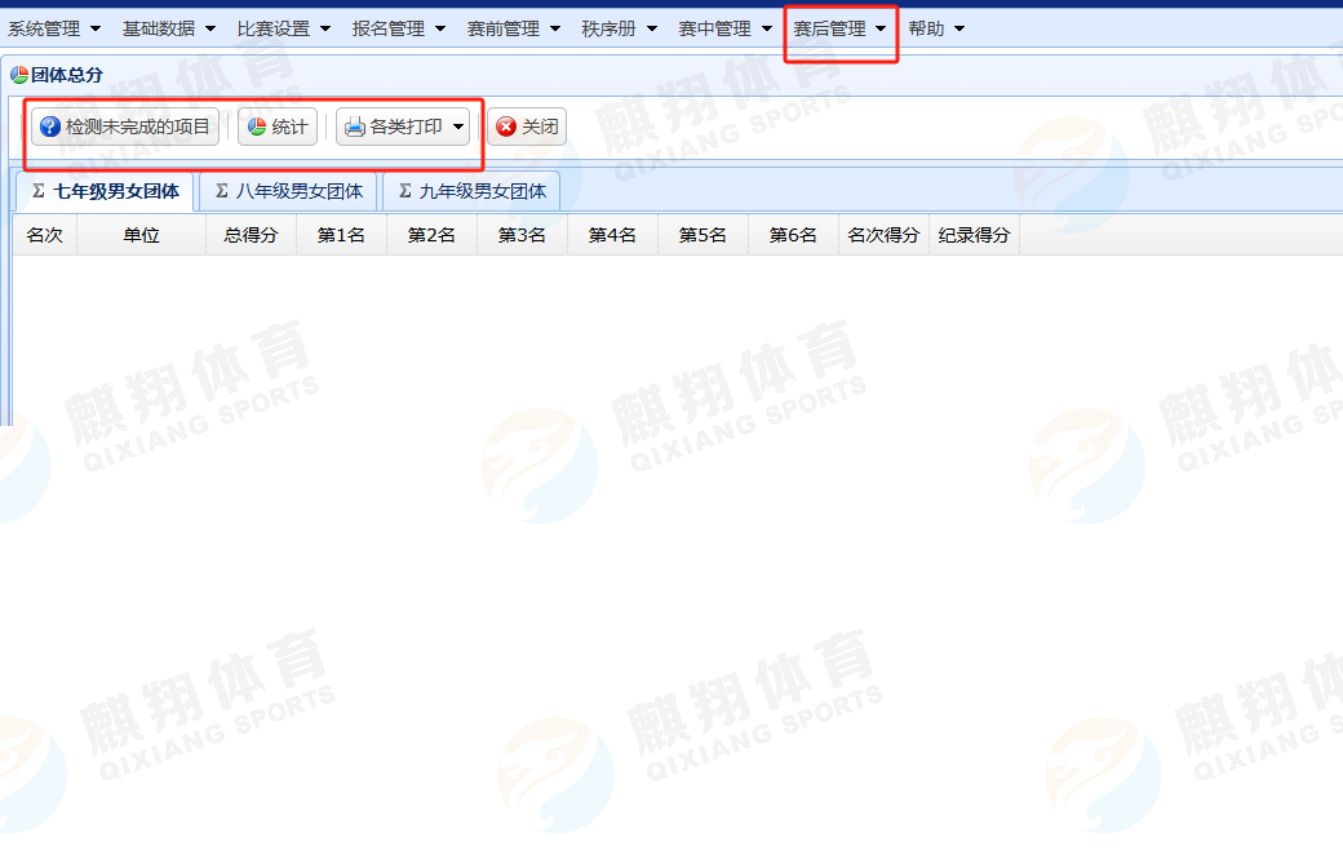
Task: Open the 赛前管理 menu
Action: [x=514, y=29]
